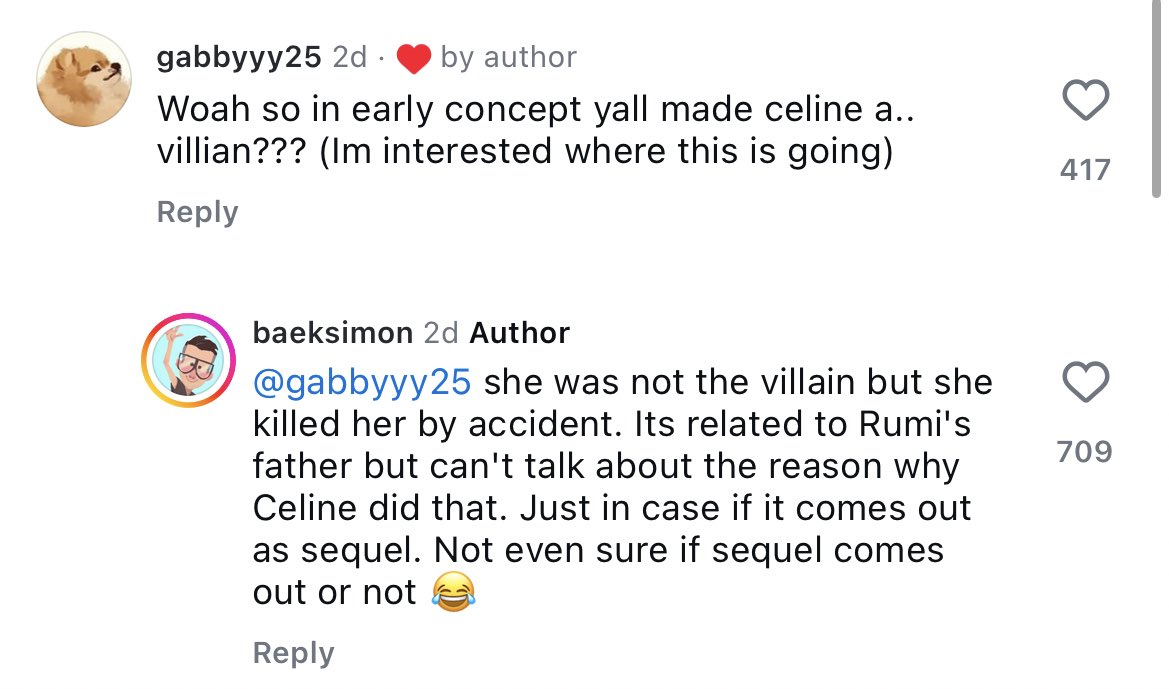Reply to gabbyyy25's comment
This screenshot has width=1169, height=689.
[x=197, y=212]
